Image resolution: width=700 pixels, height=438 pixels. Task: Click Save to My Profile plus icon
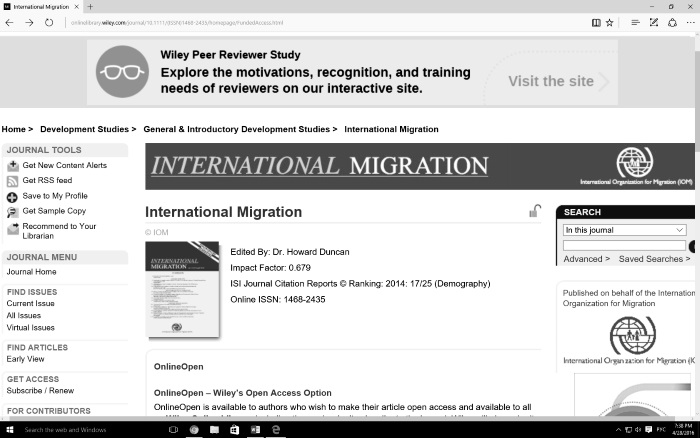pyautogui.click(x=12, y=197)
